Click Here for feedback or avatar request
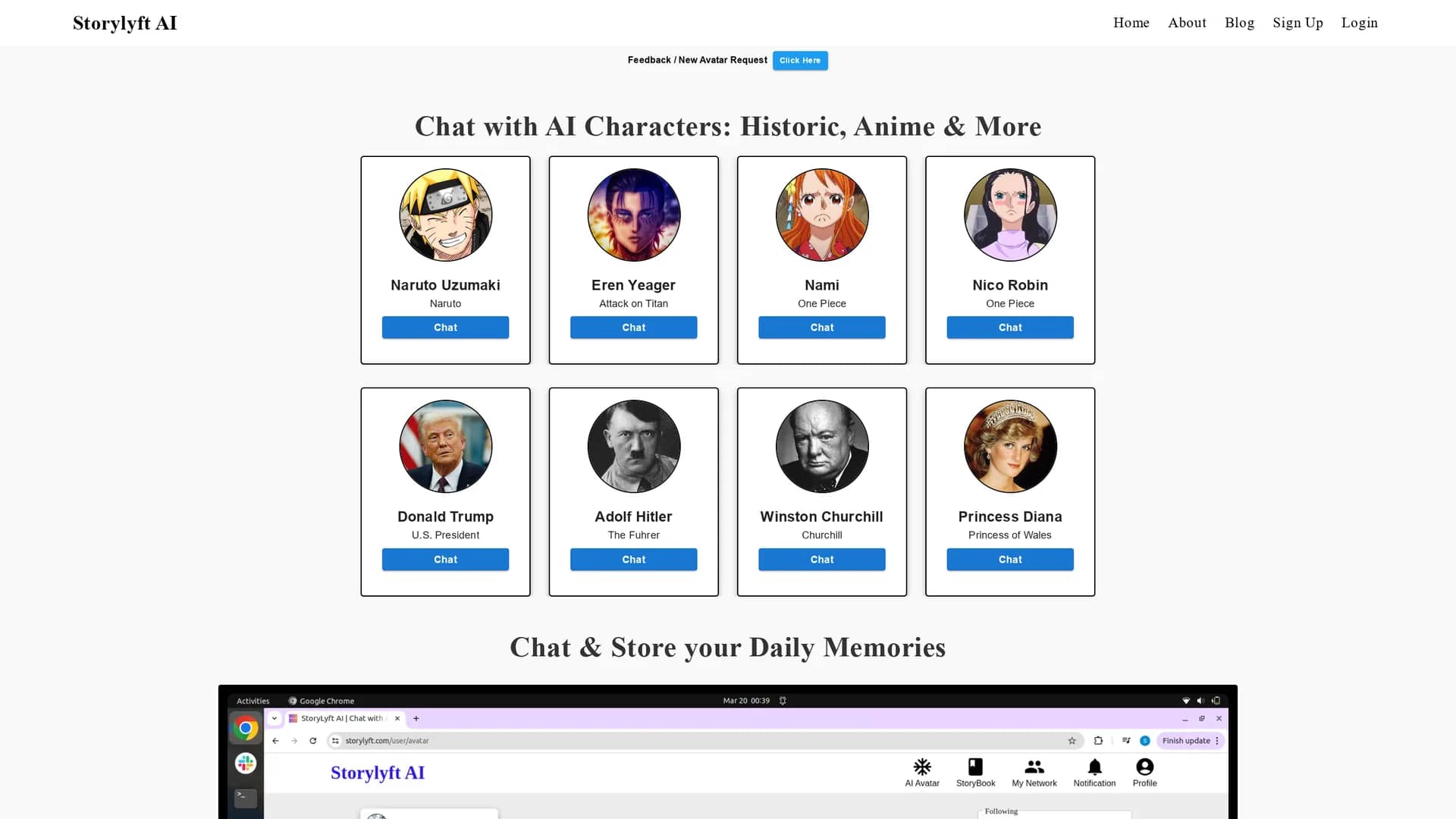 (x=800, y=61)
